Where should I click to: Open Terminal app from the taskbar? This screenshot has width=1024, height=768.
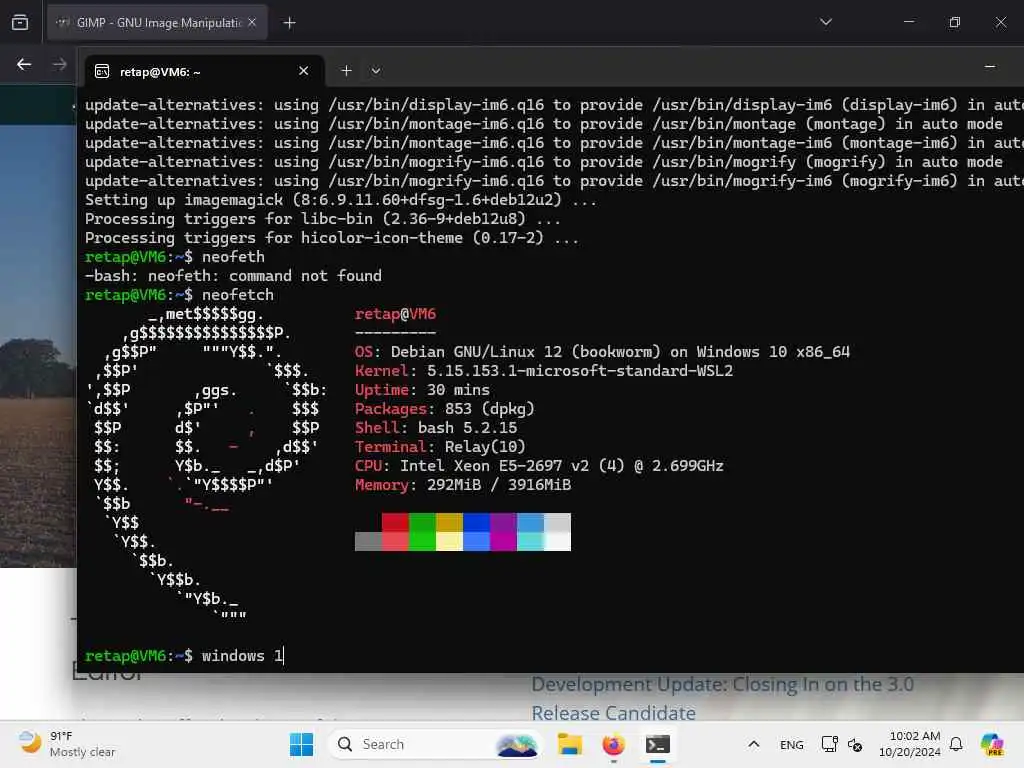(x=657, y=744)
